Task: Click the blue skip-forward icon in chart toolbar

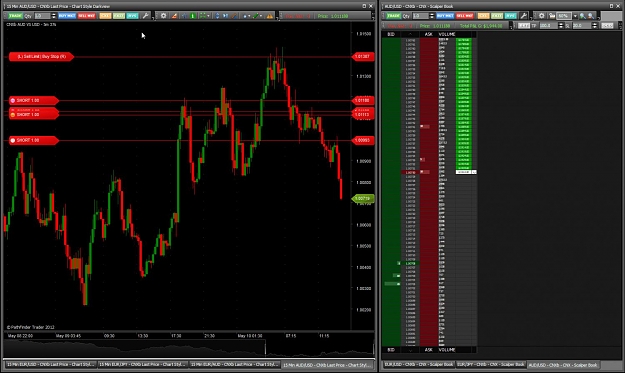Action: (226, 16)
